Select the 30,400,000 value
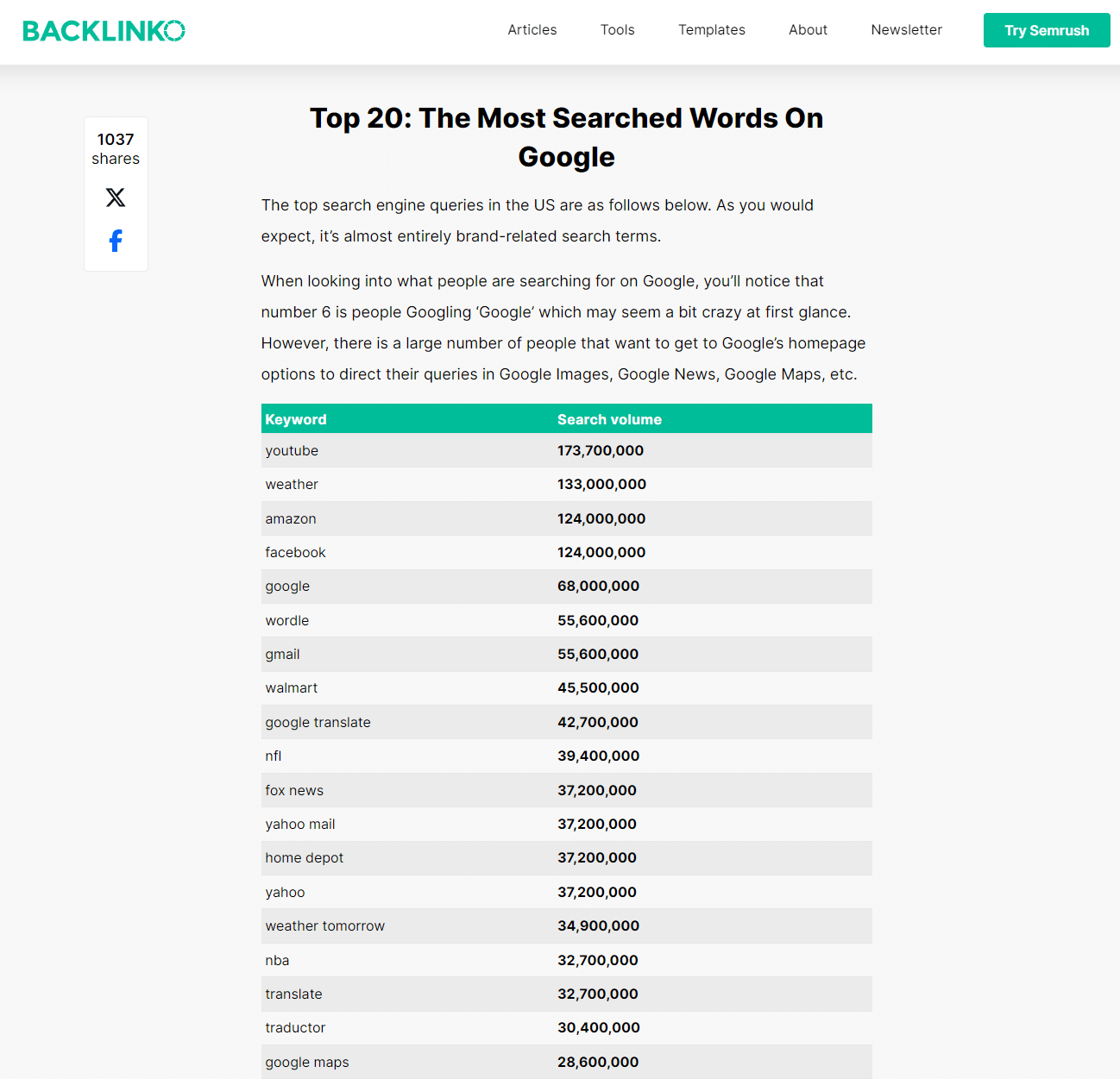This screenshot has height=1079, width=1120. tap(598, 1027)
